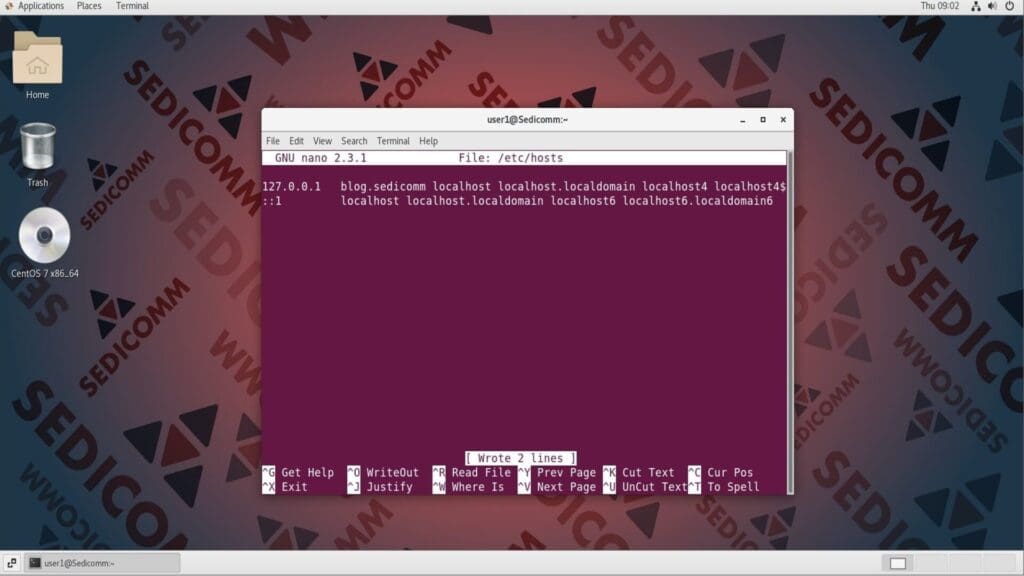The height and width of the screenshot is (576, 1024).
Task: Close the user1@Sedicomm terminal window
Action: 782,120
